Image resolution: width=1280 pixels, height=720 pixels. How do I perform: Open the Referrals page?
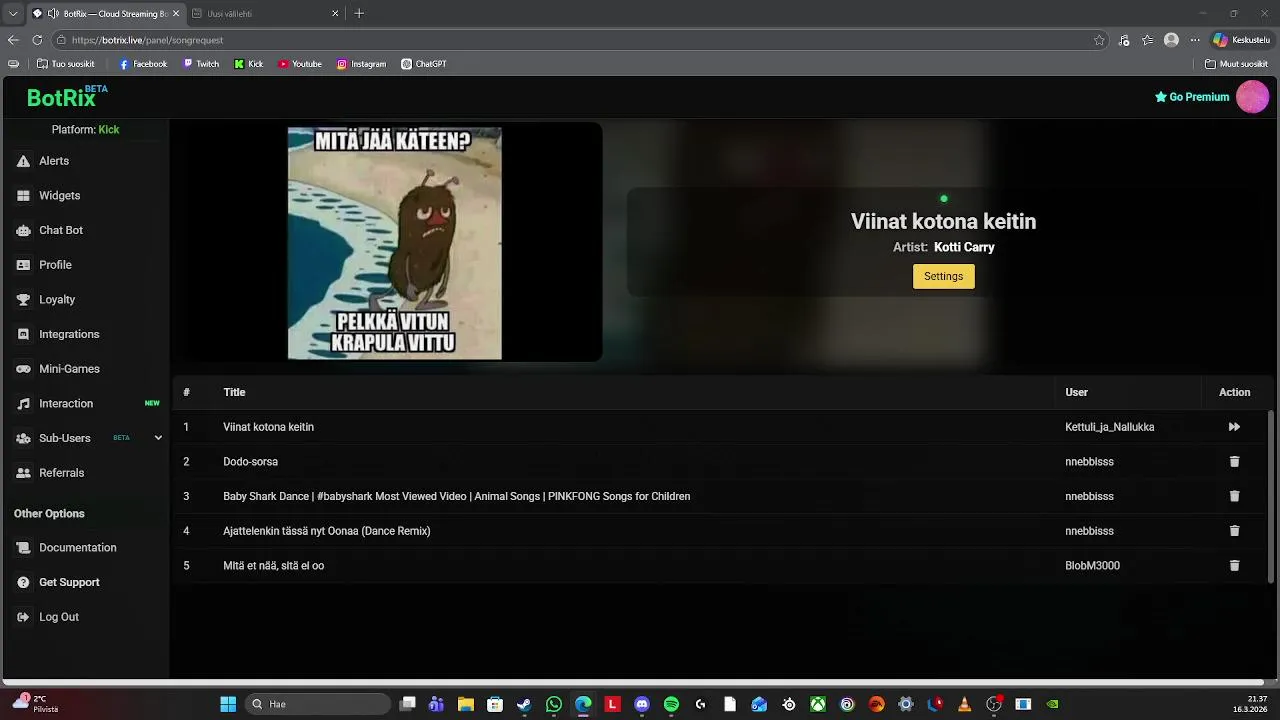click(61, 473)
